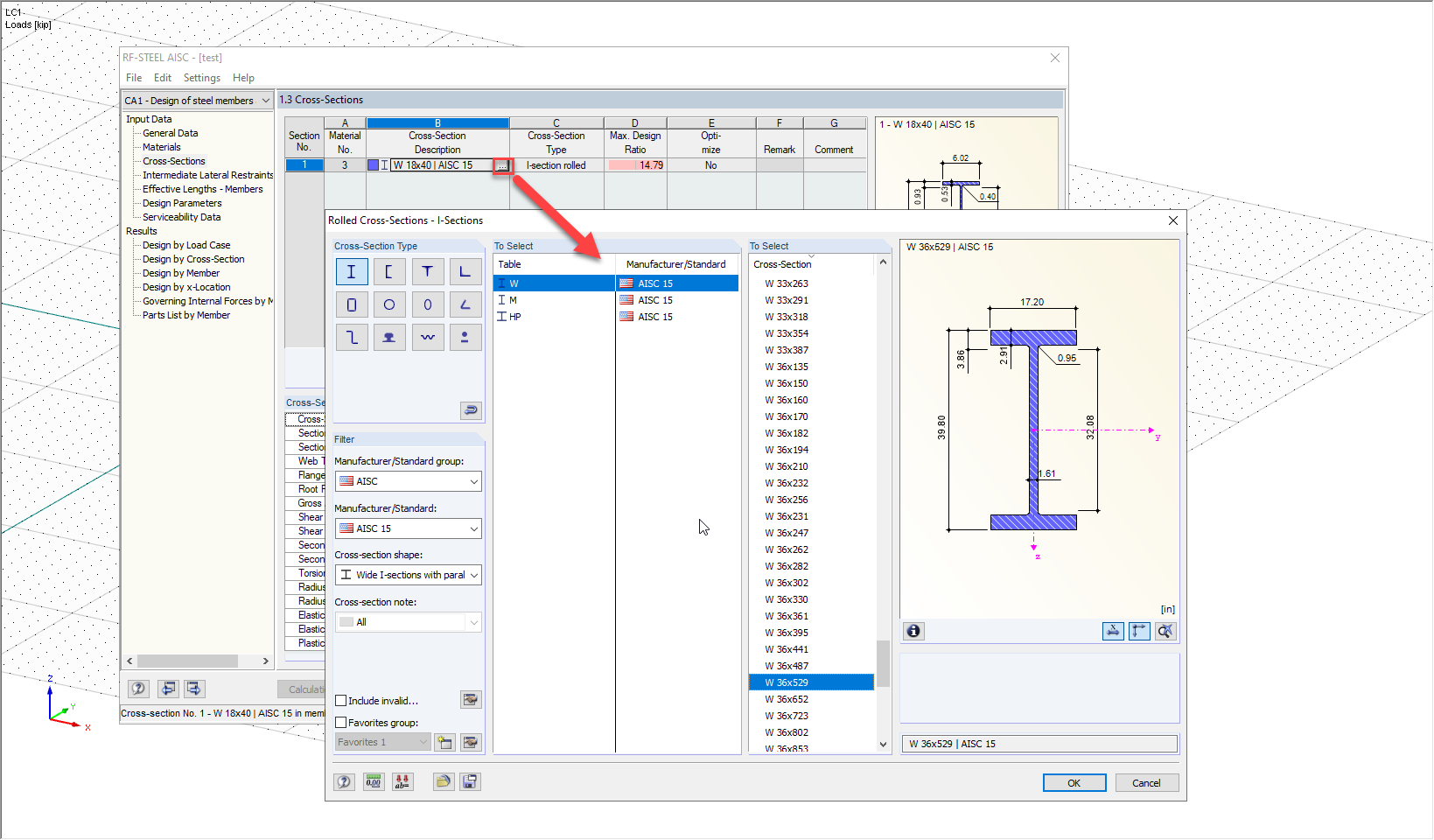Open Favorites 1 dropdown
The height and width of the screenshot is (840, 1434).
(x=382, y=742)
